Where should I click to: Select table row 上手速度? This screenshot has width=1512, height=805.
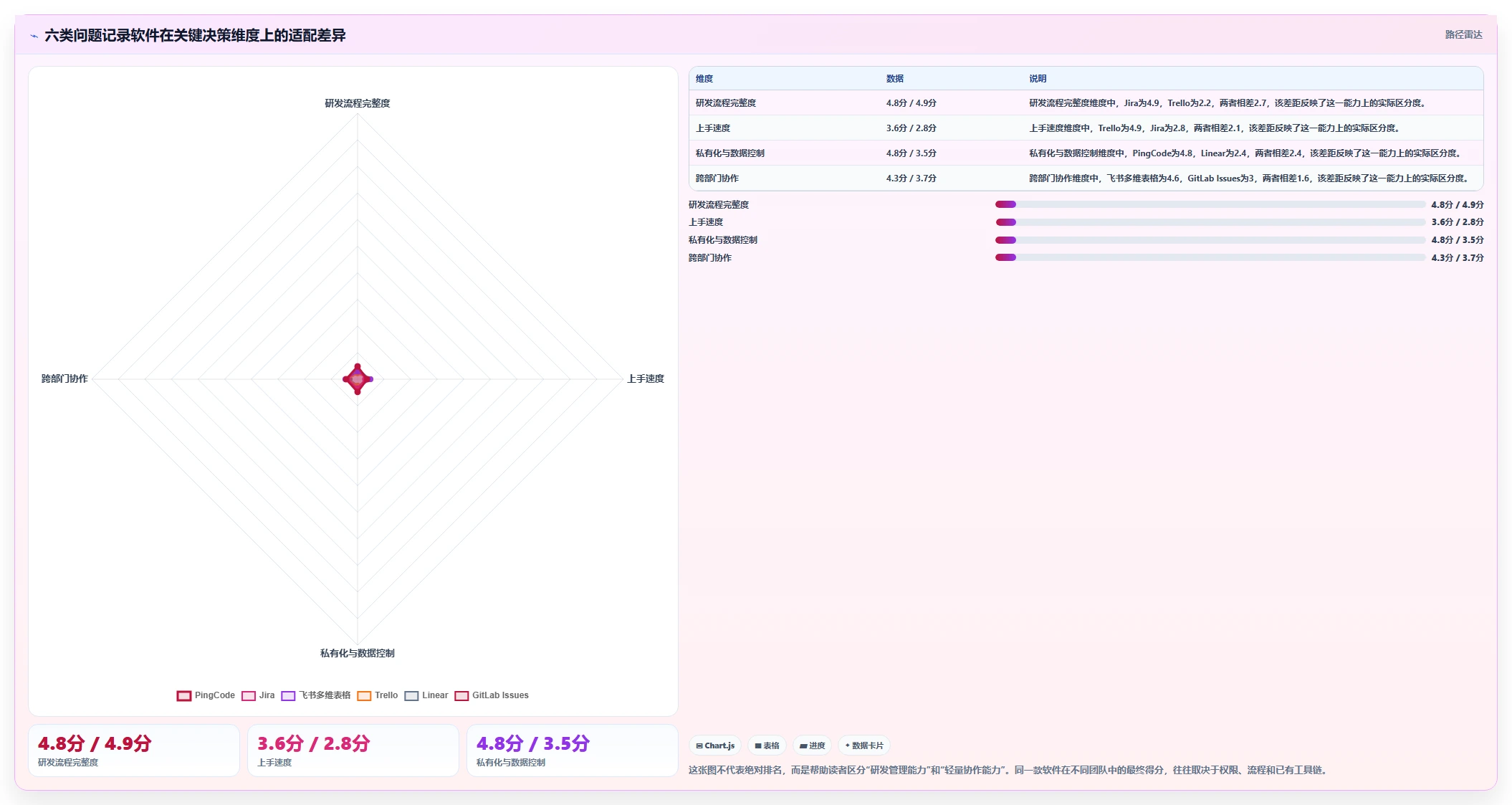pyautogui.click(x=1086, y=128)
